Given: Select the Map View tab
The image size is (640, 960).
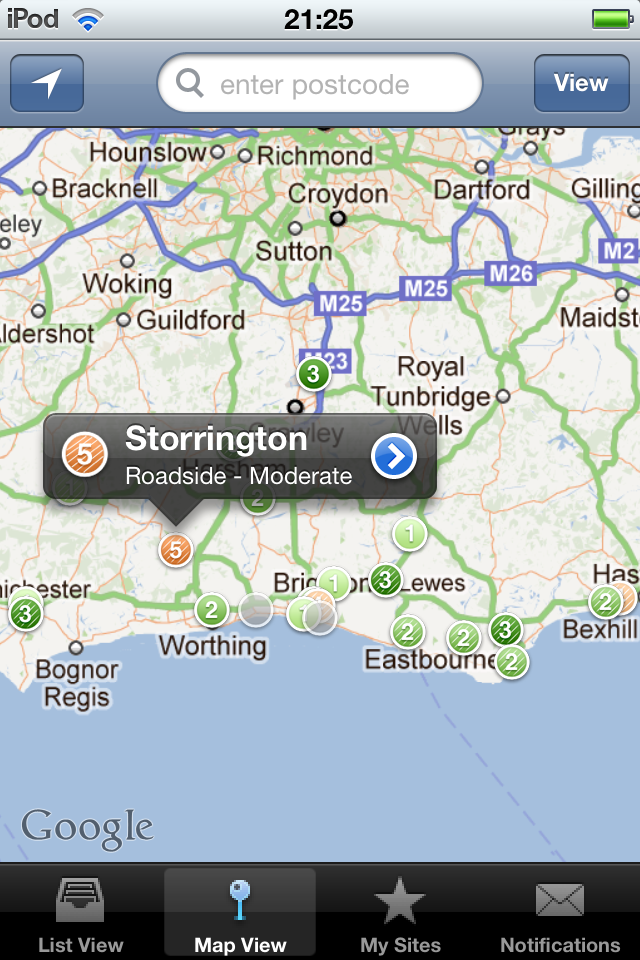Looking at the screenshot, I should (240, 913).
